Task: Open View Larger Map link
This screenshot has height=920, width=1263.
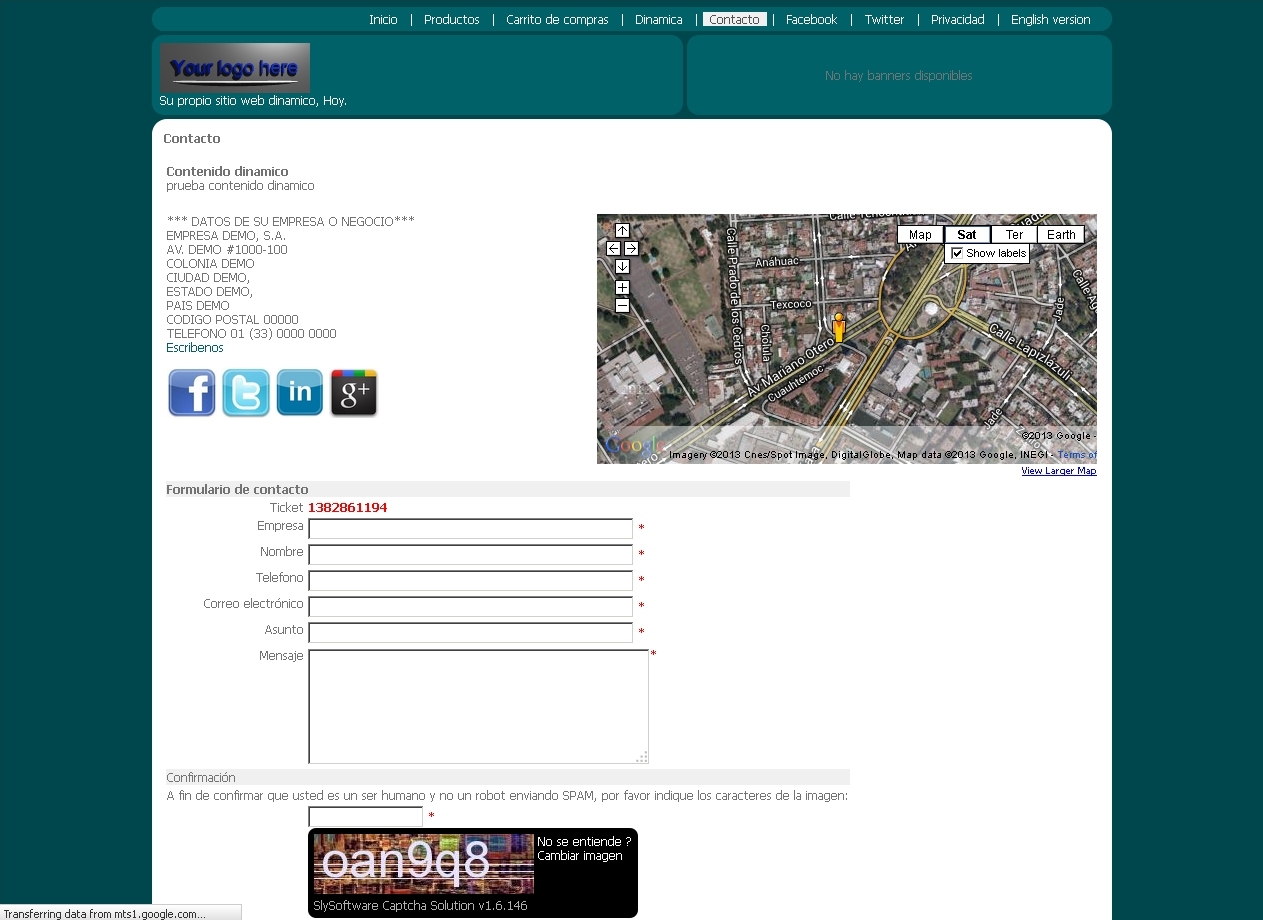Action: [1059, 471]
